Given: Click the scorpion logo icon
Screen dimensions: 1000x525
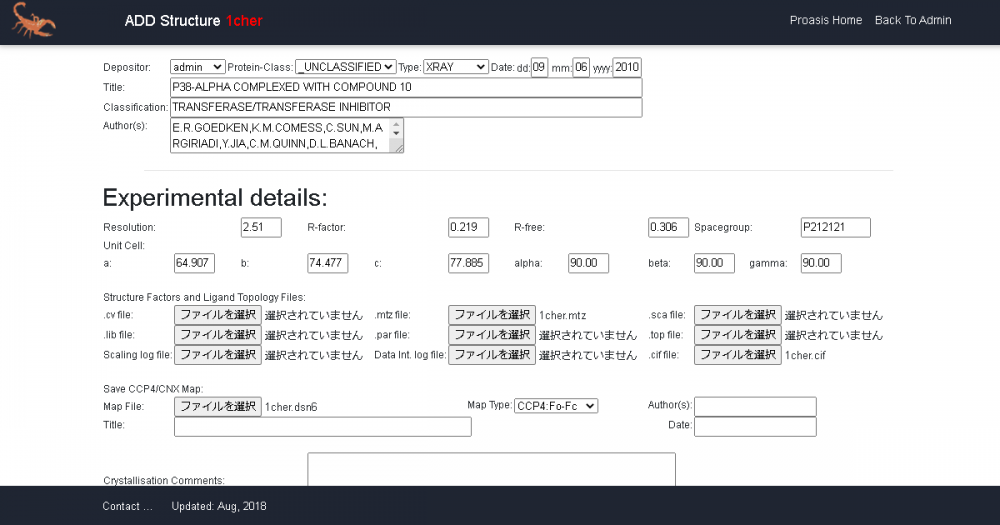Looking at the screenshot, I should pos(35,20).
